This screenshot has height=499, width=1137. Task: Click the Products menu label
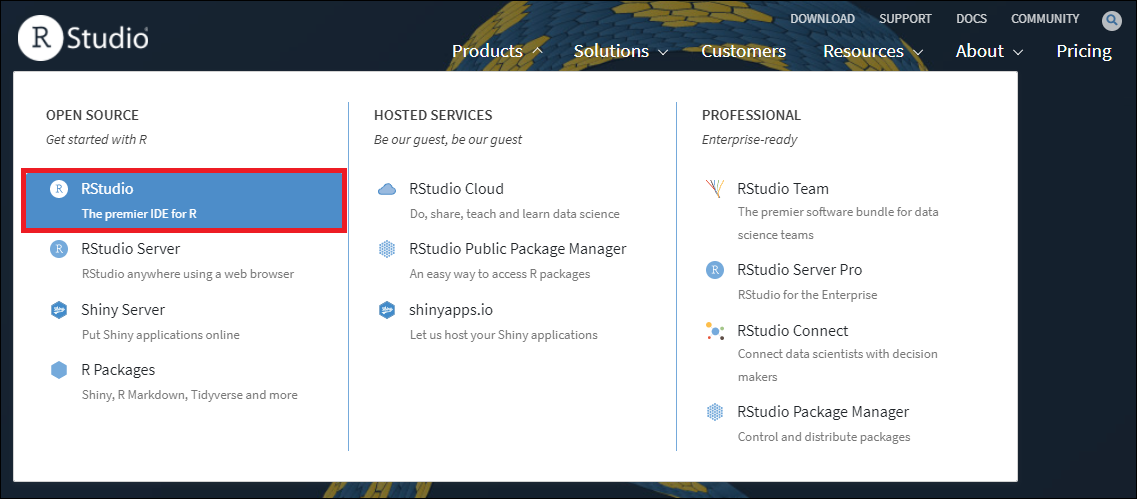pyautogui.click(x=487, y=51)
